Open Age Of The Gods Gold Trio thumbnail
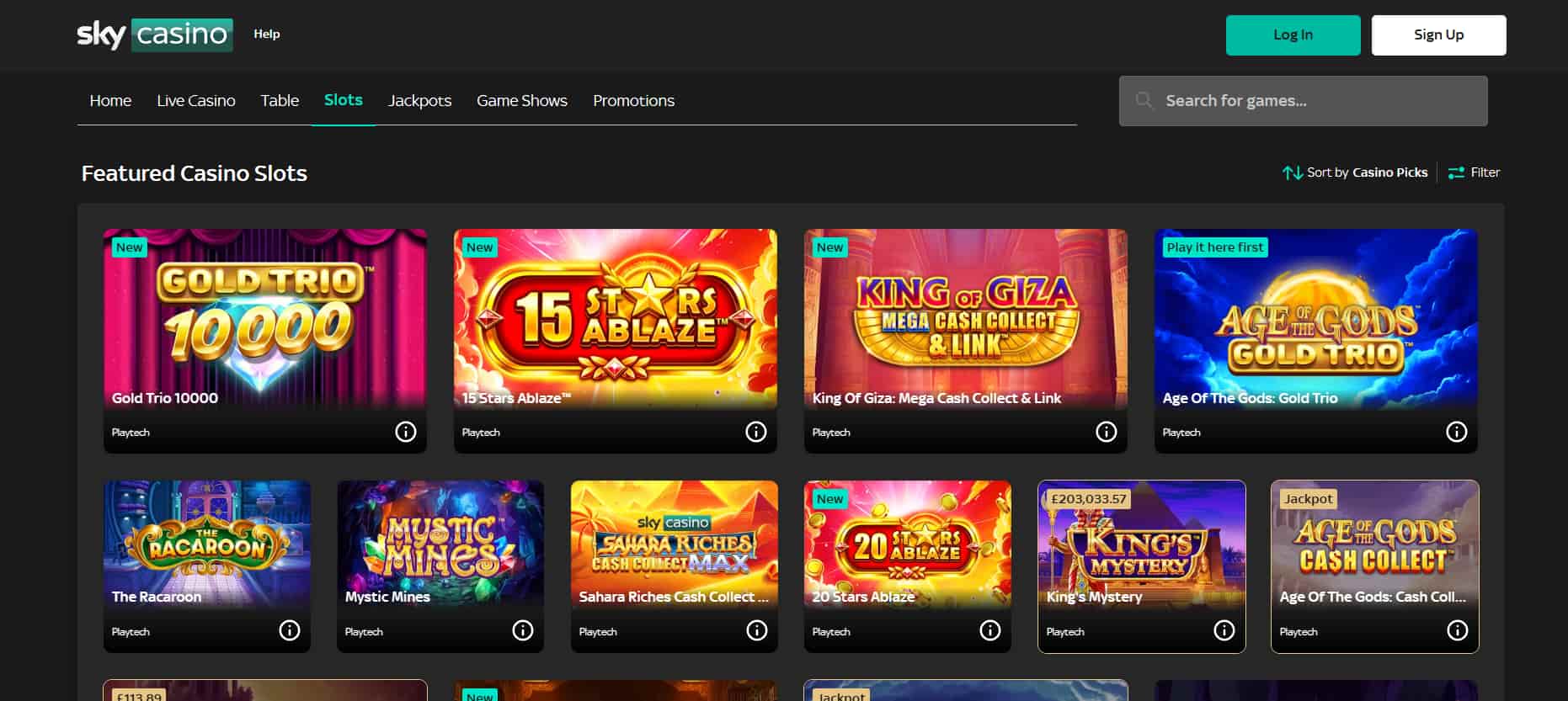The width and height of the screenshot is (1568, 701). [1316, 319]
